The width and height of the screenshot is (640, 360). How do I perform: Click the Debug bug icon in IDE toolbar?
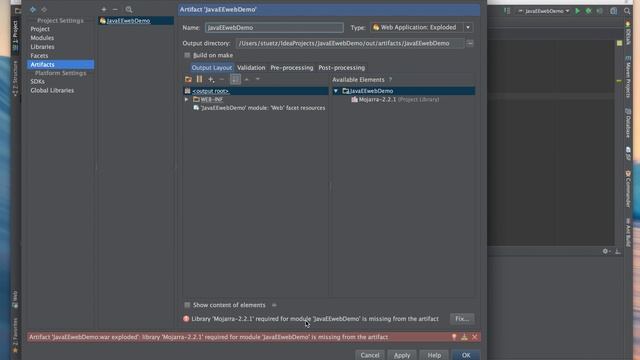pos(588,11)
